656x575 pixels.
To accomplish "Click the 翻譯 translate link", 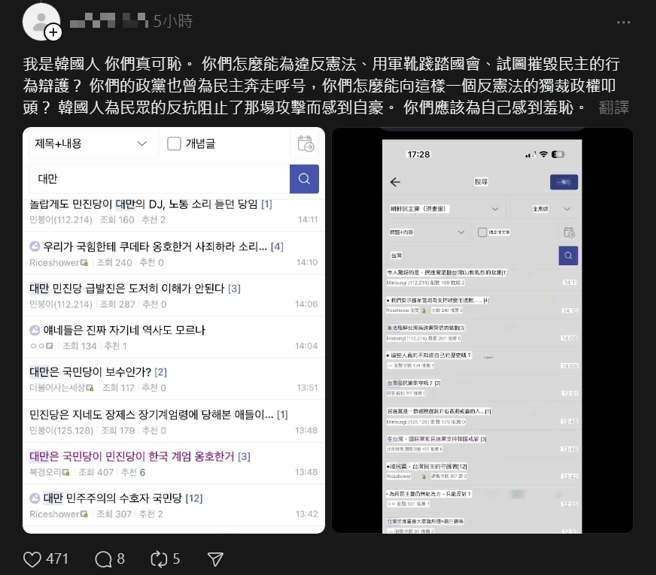I will pos(613,108).
